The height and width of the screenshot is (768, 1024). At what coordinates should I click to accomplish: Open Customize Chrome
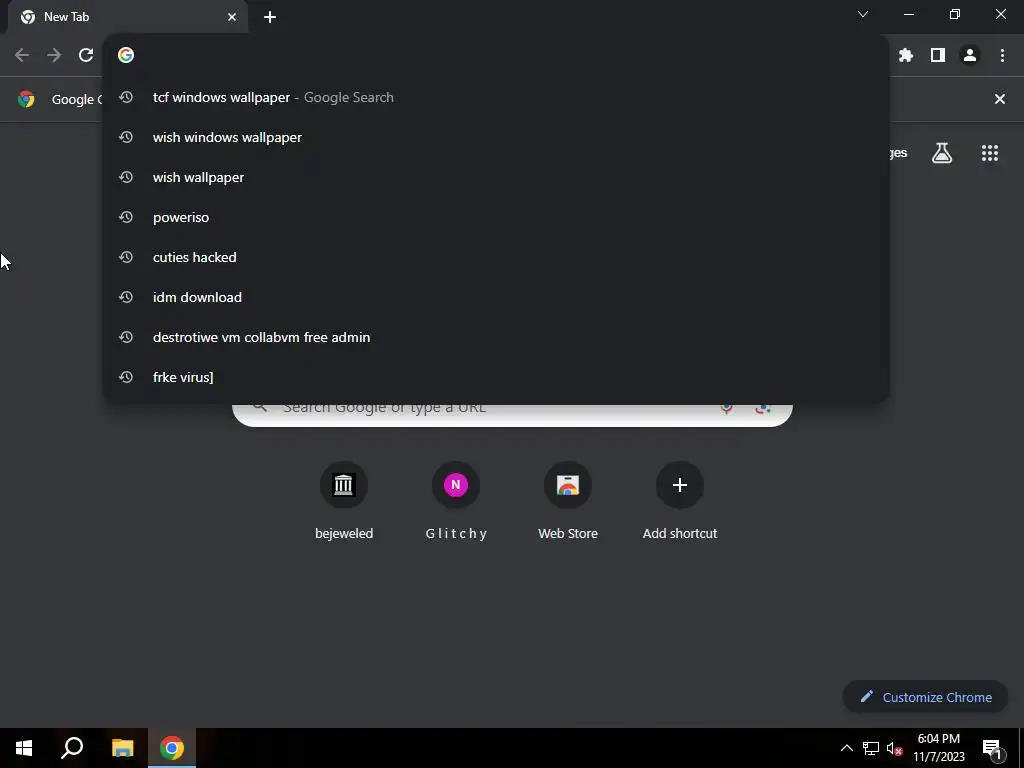pyautogui.click(x=925, y=697)
